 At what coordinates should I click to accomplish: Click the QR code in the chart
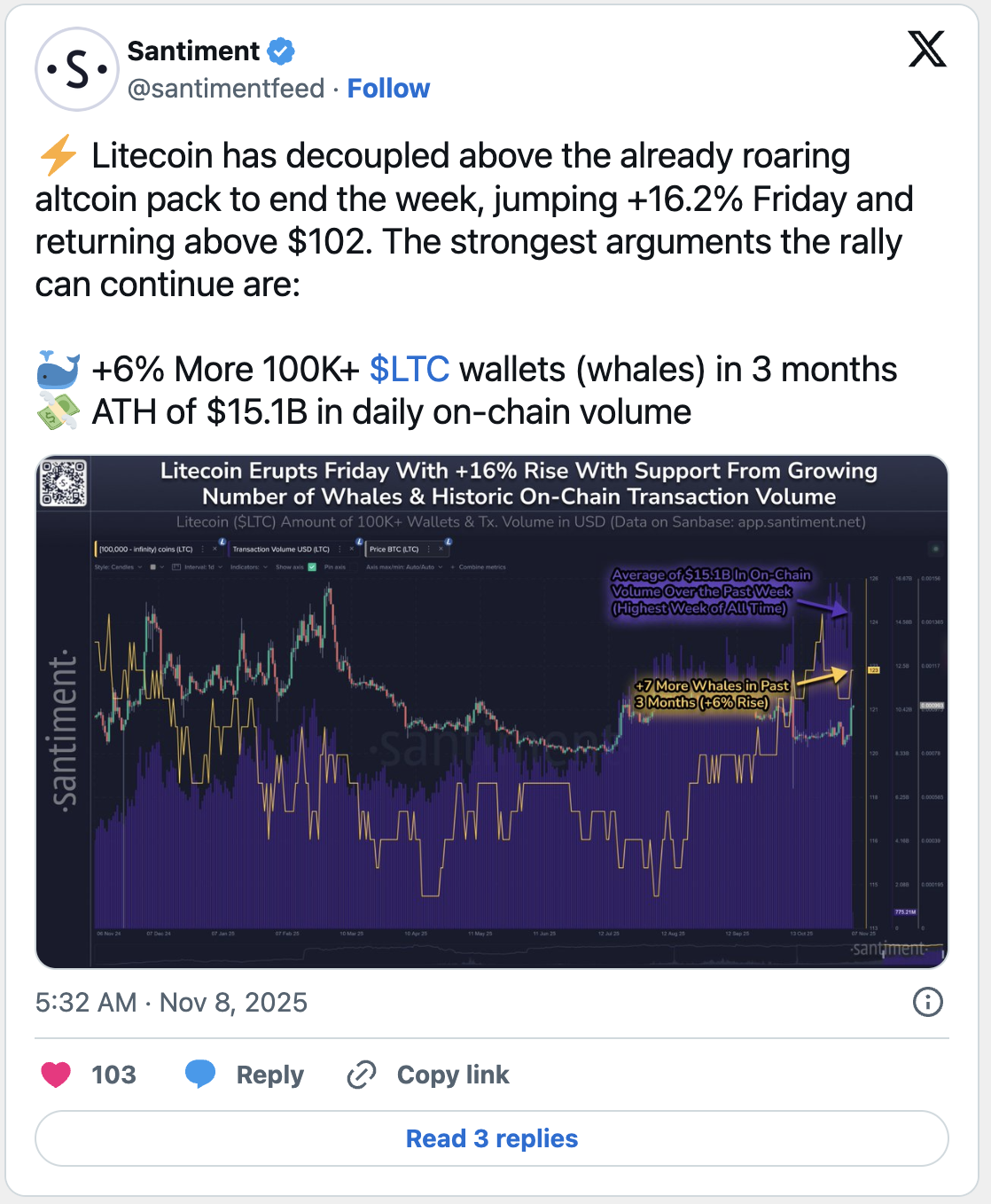[x=64, y=483]
